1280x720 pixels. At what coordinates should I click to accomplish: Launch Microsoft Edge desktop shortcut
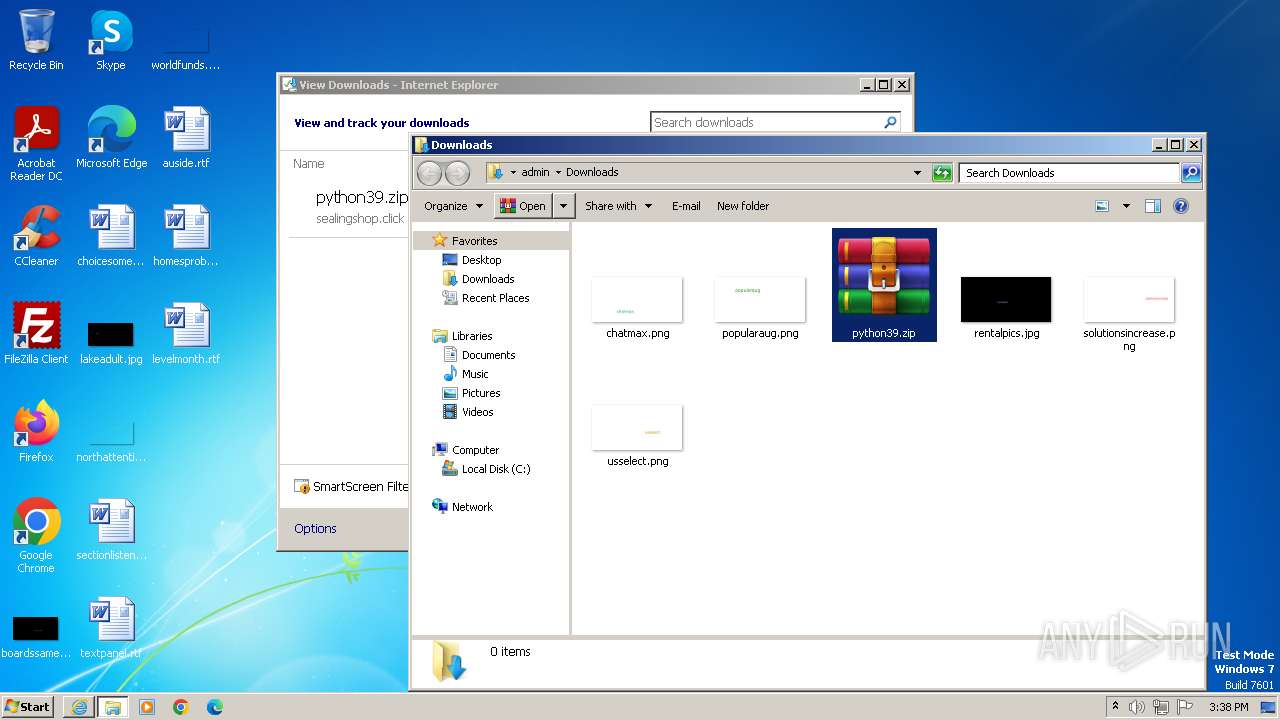111,138
